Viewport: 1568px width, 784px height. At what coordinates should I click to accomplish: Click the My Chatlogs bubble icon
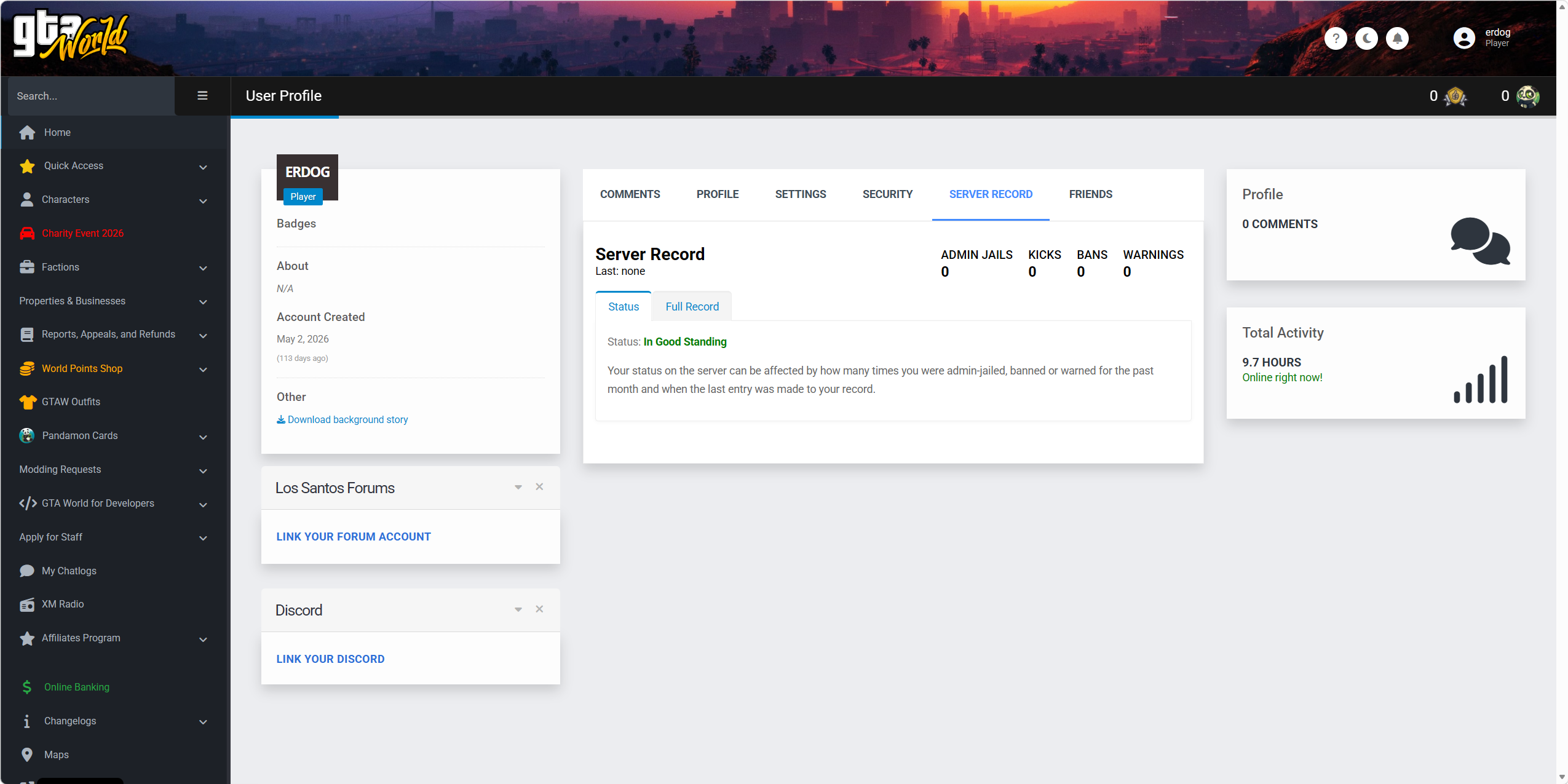27,571
